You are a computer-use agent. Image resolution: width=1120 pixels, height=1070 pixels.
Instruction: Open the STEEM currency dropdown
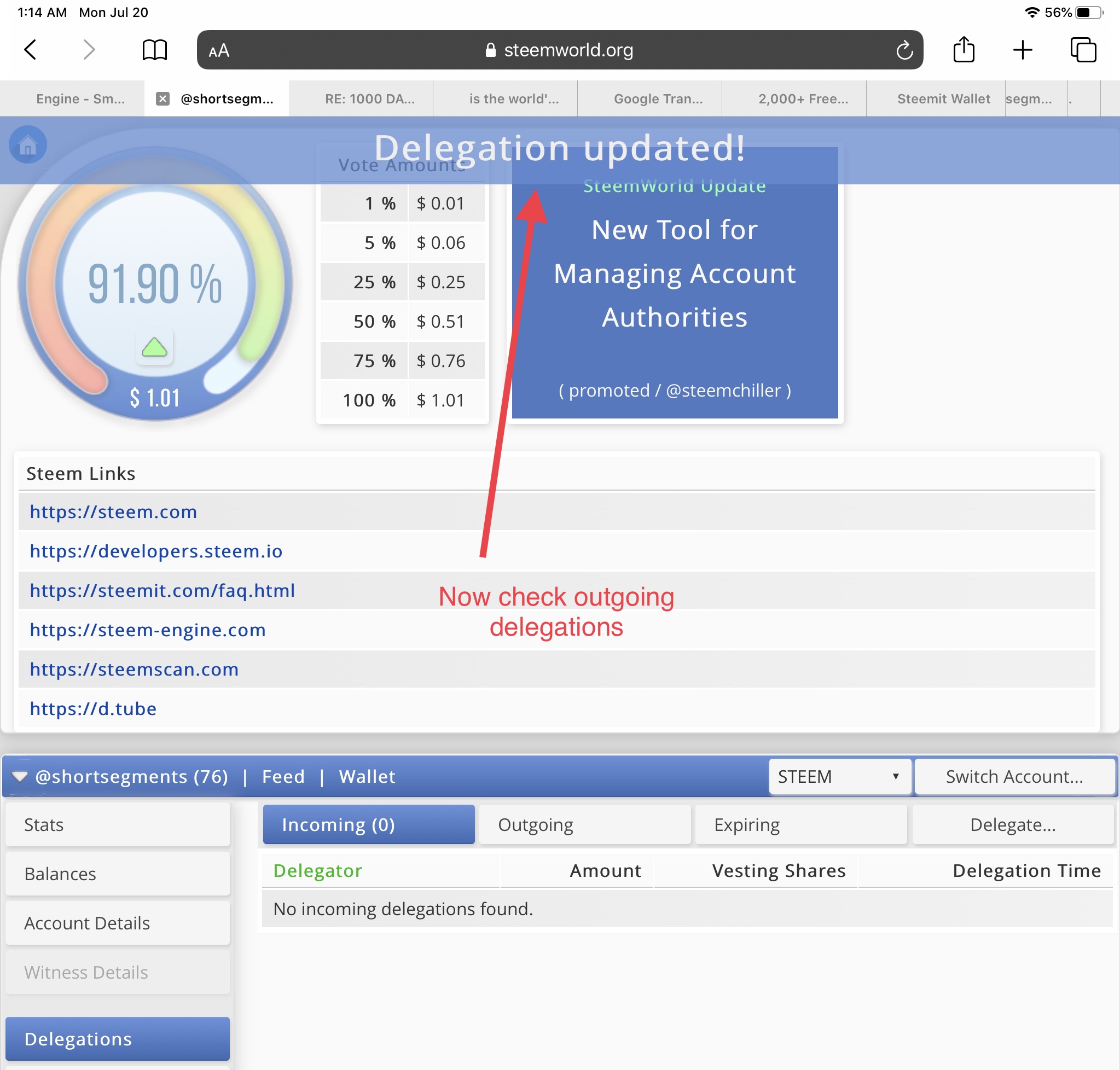tap(839, 776)
